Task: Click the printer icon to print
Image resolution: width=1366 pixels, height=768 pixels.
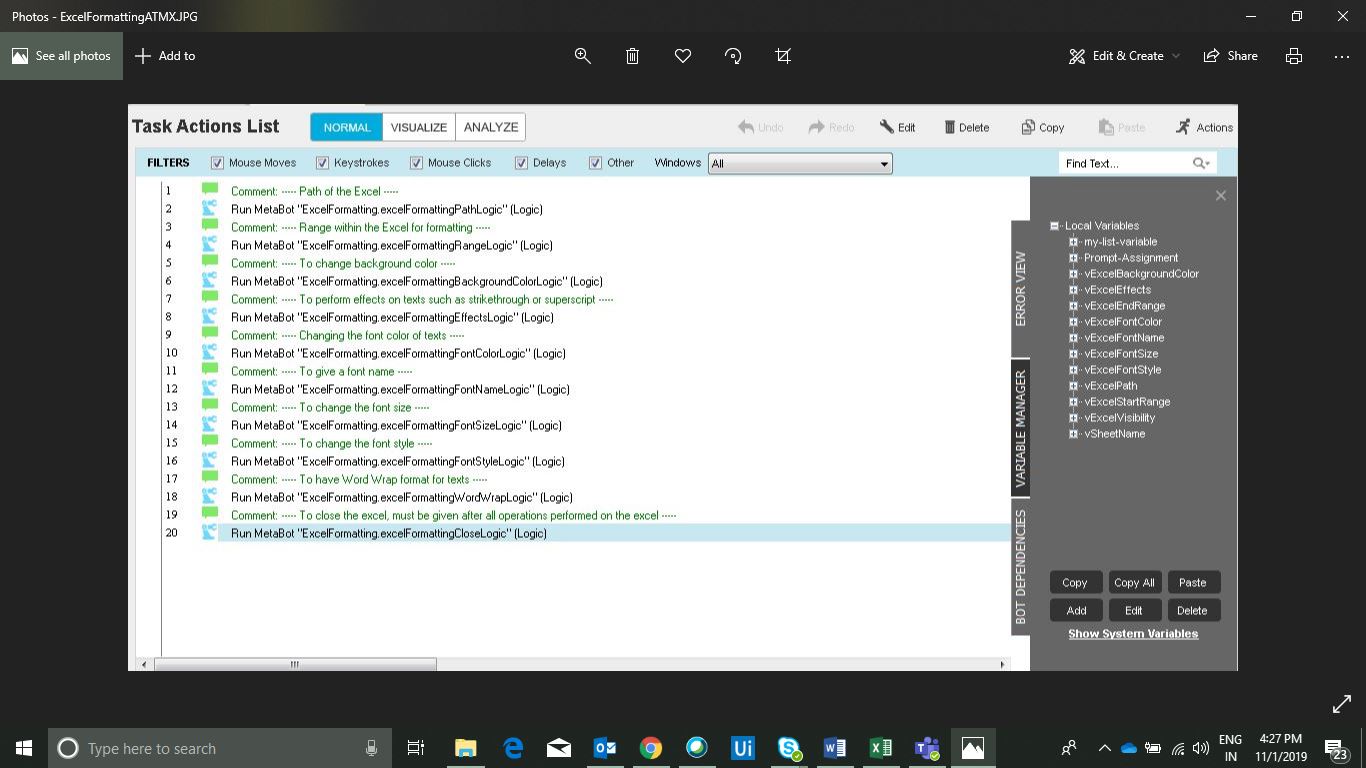Action: tap(1294, 56)
